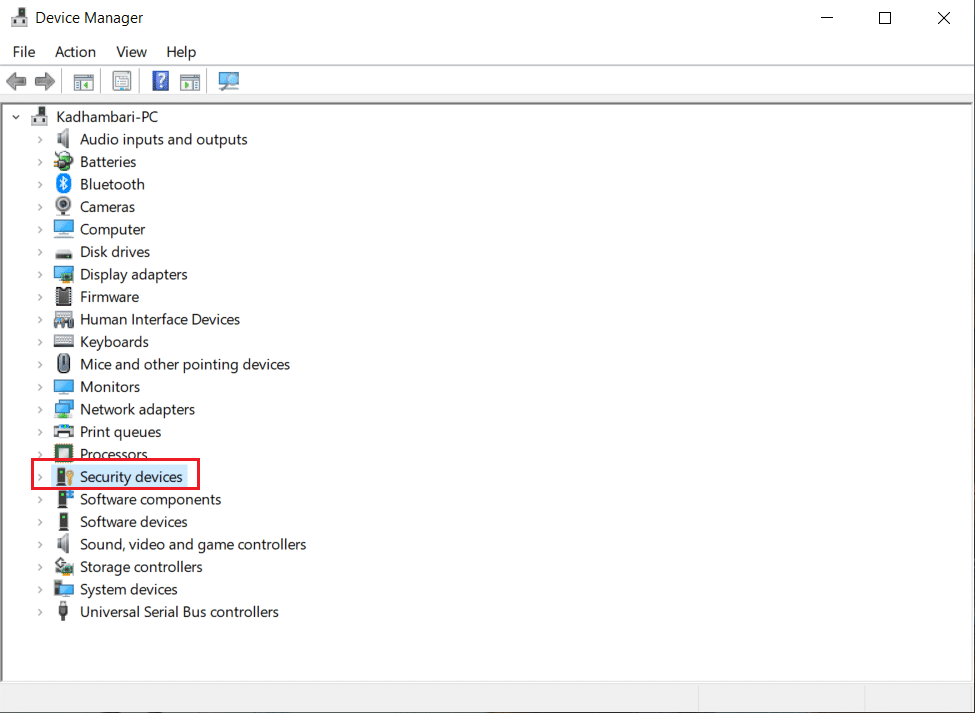
Task: Click the Cameras webcam icon
Action: point(63,206)
